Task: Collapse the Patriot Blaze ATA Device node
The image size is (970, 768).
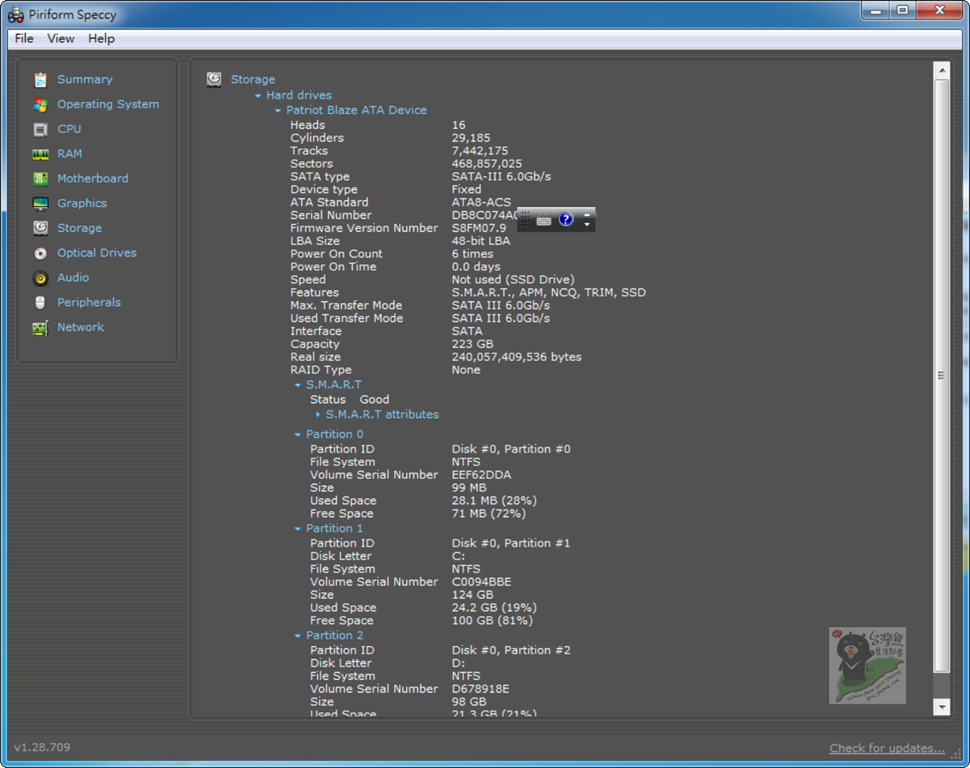Action: 278,111
